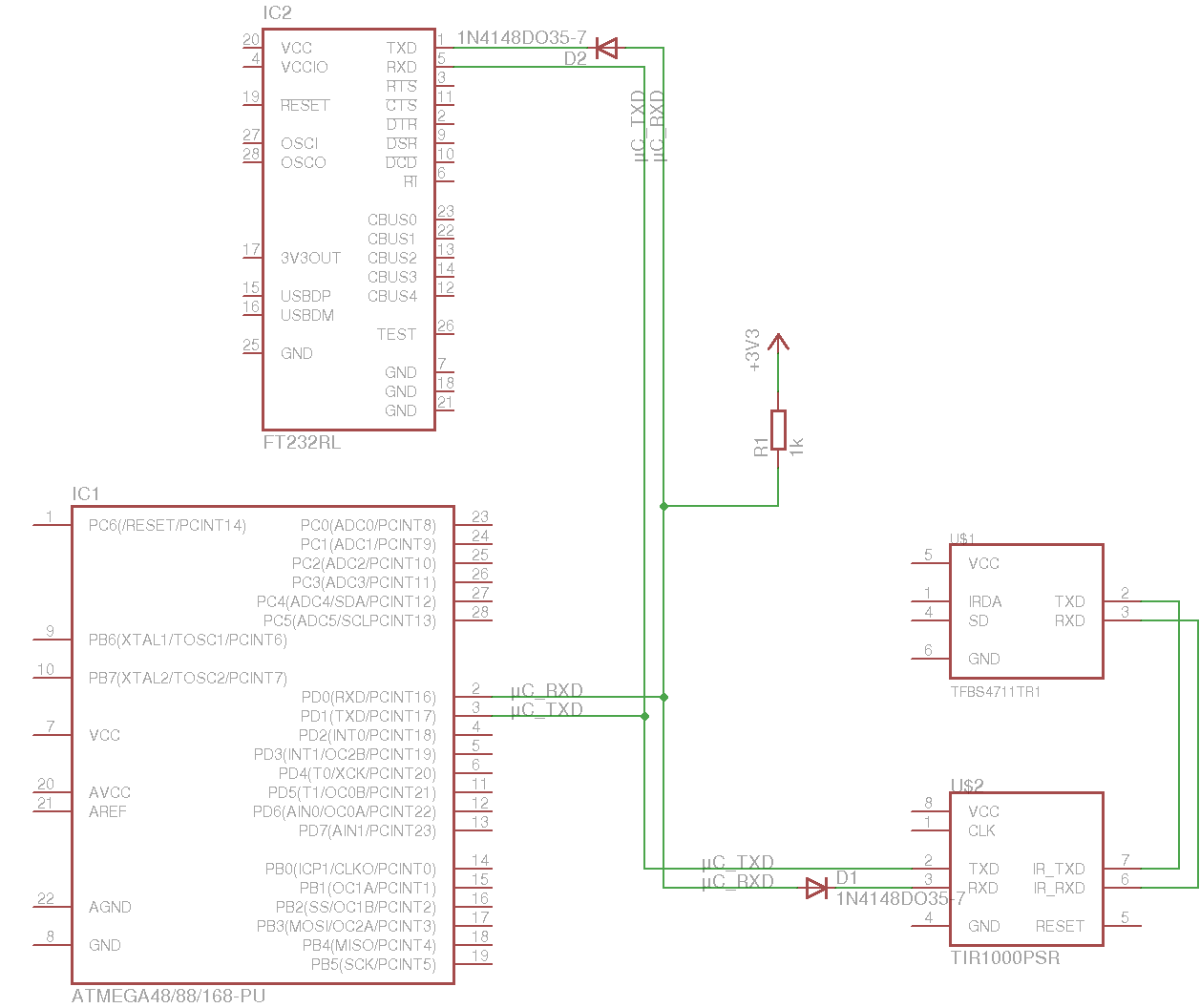Image resolution: width=1200 pixels, height=1008 pixels.
Task: Click the D2 name label
Action: [575, 58]
